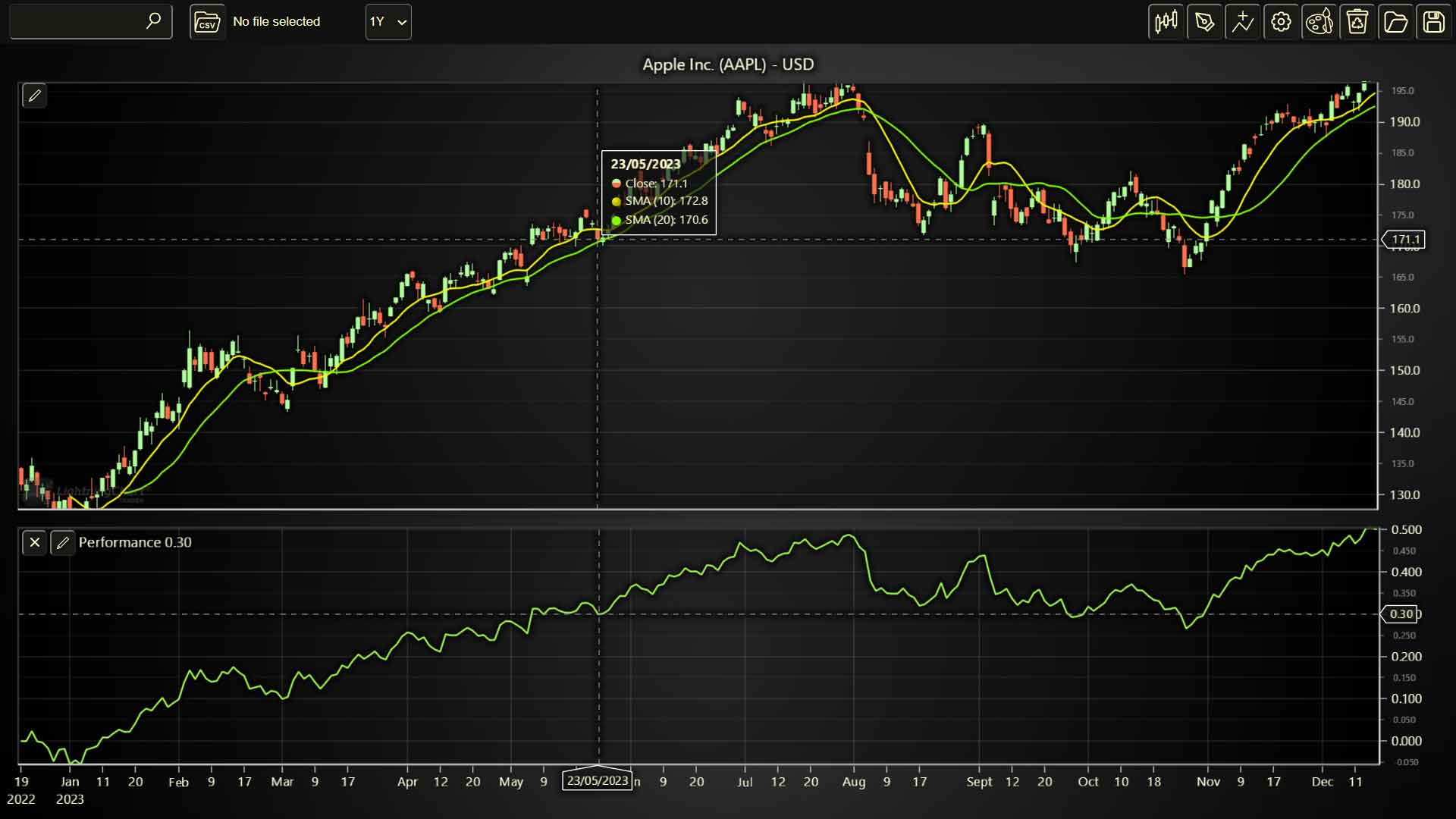This screenshot has width=1456, height=819.
Task: Click the Jul label on time axis
Action: [x=745, y=782]
